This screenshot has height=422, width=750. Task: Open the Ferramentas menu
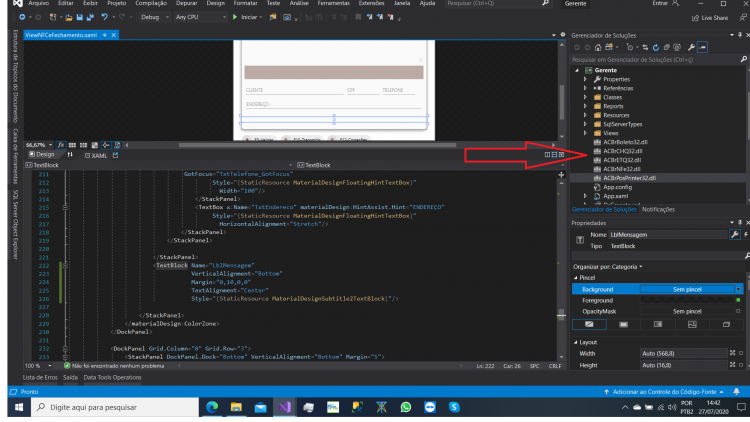333,3
